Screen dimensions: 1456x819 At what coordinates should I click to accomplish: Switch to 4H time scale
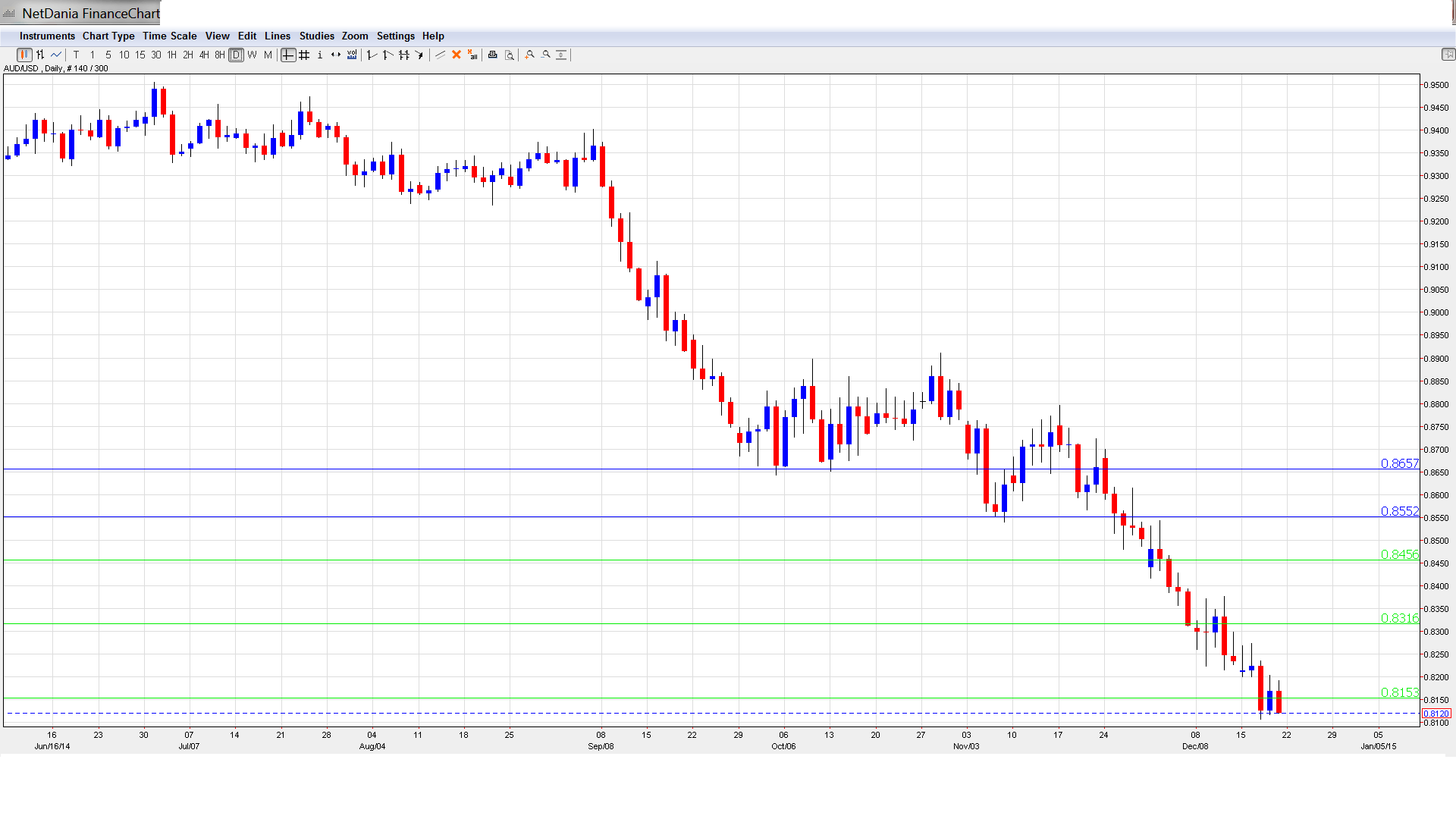pyautogui.click(x=204, y=55)
